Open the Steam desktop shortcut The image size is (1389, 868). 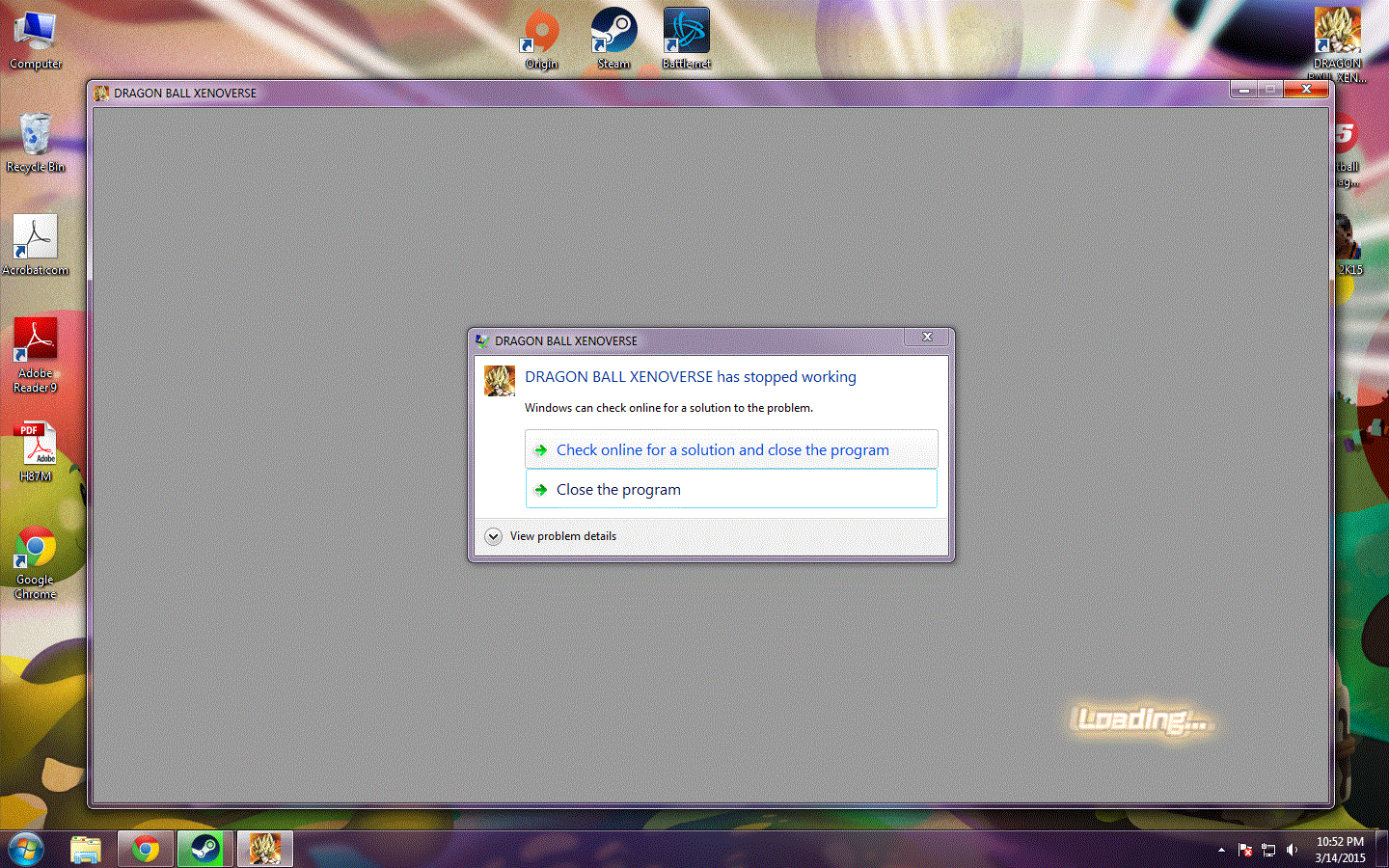(613, 39)
